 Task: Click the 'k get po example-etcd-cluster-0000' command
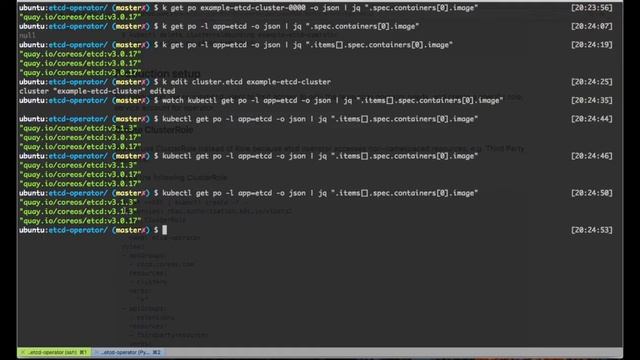[320, 8]
